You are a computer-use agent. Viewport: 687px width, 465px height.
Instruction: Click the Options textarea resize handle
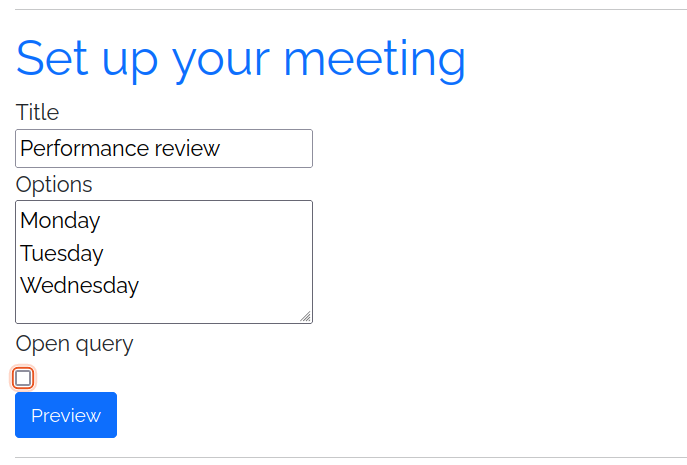305,316
